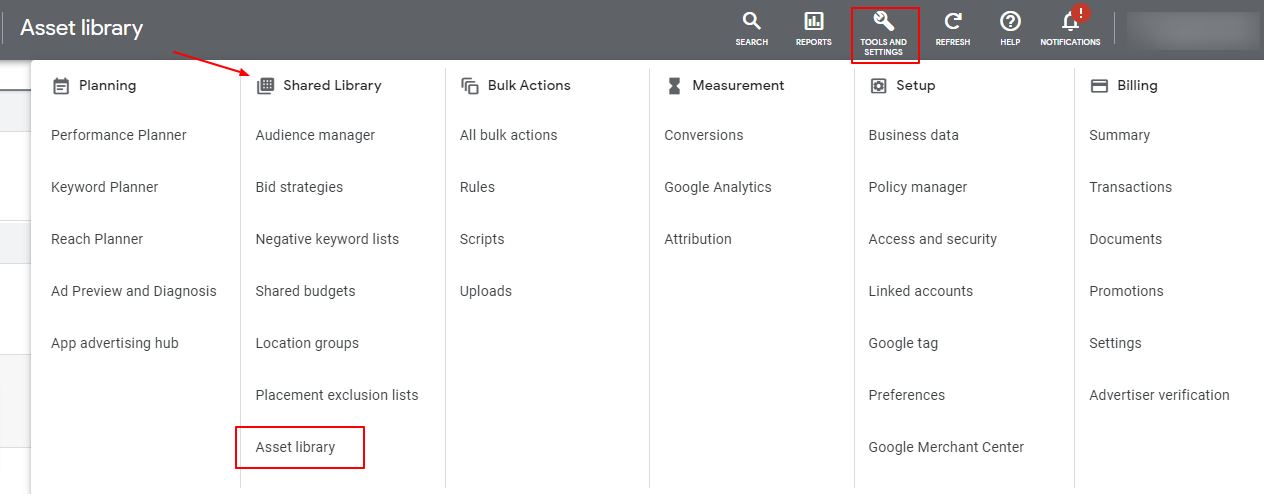Open Policy manager
This screenshot has width=1264, height=494.
click(x=918, y=187)
